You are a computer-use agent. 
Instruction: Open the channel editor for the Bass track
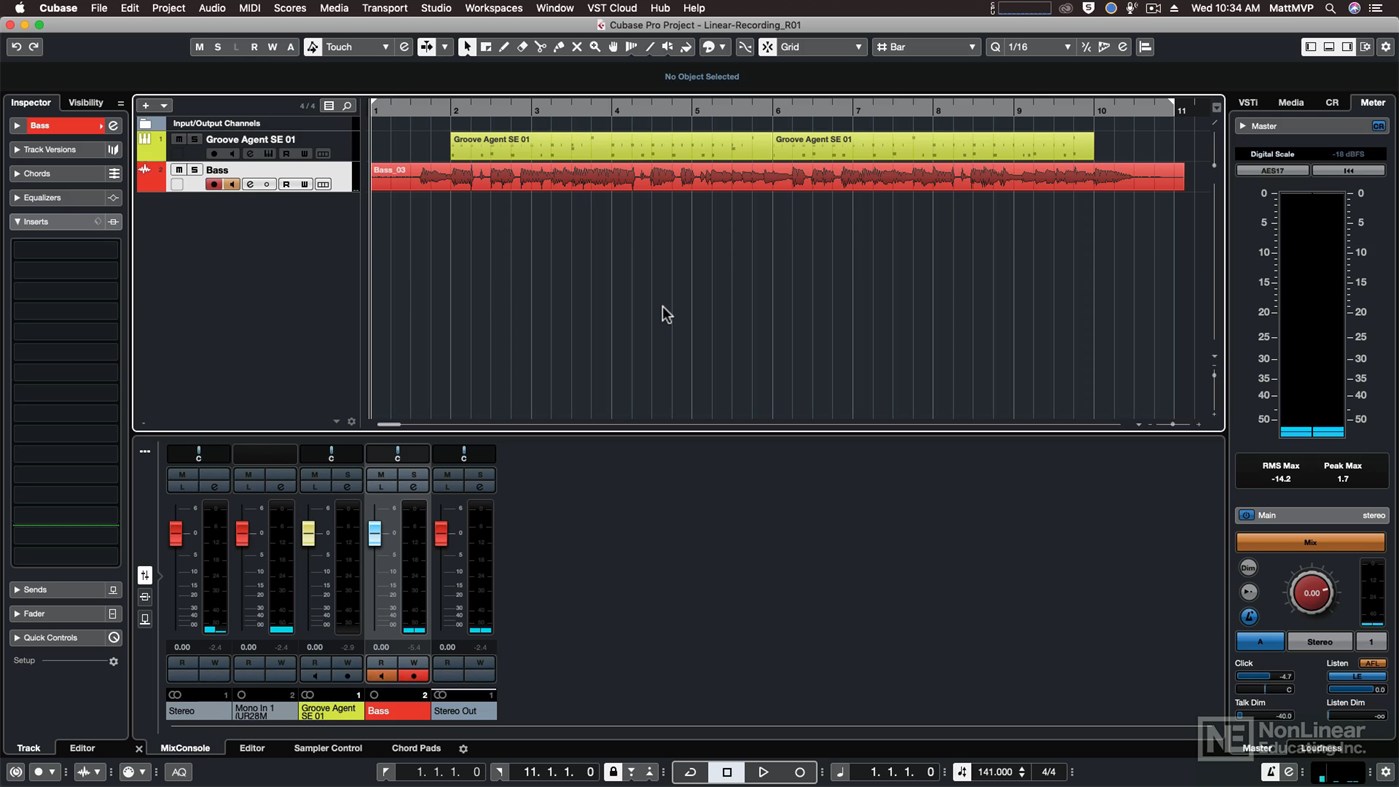[x=250, y=184]
